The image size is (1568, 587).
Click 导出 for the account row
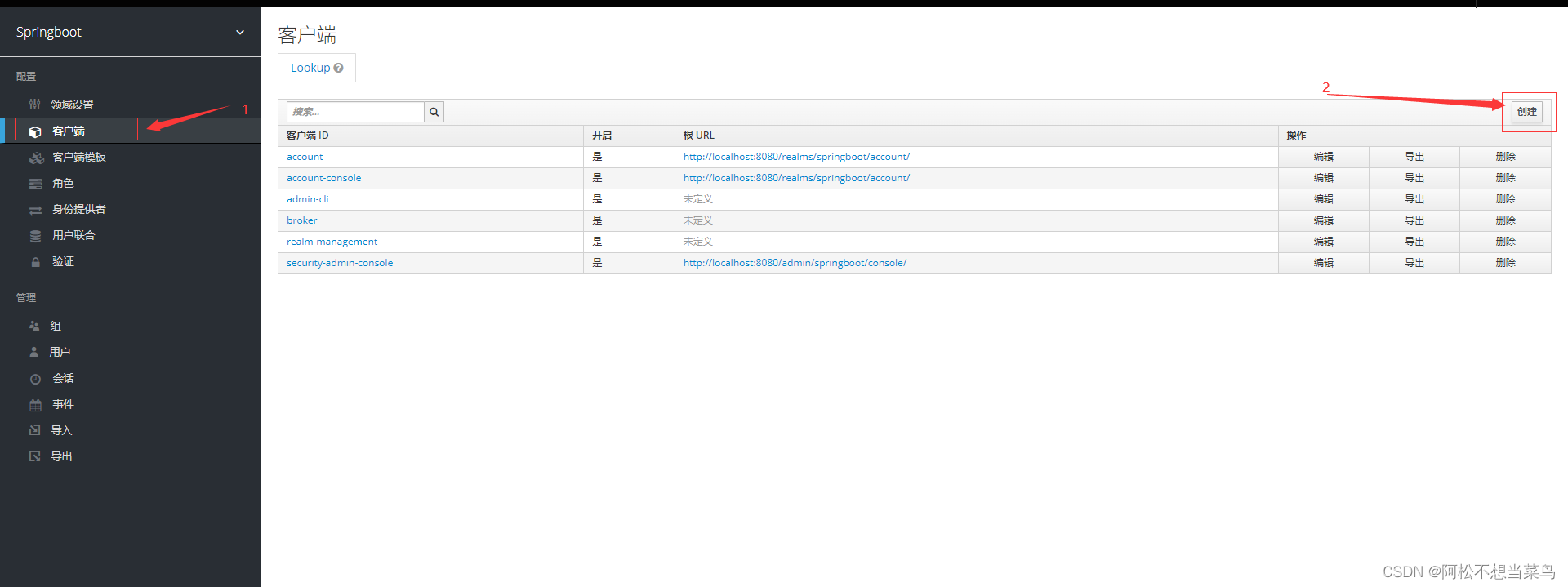pyautogui.click(x=1414, y=157)
